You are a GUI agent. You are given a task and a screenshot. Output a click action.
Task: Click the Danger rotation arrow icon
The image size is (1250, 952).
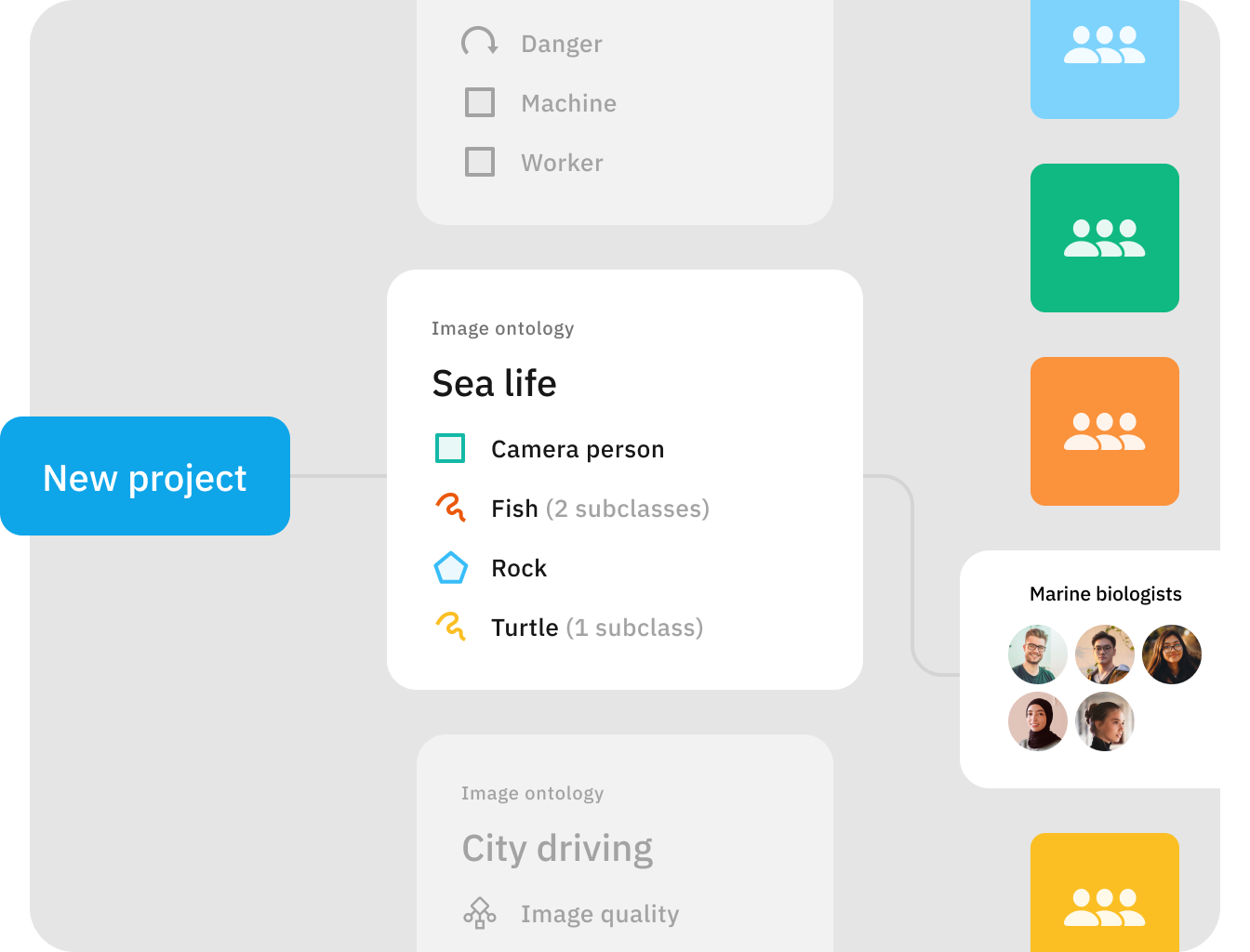pos(480,43)
